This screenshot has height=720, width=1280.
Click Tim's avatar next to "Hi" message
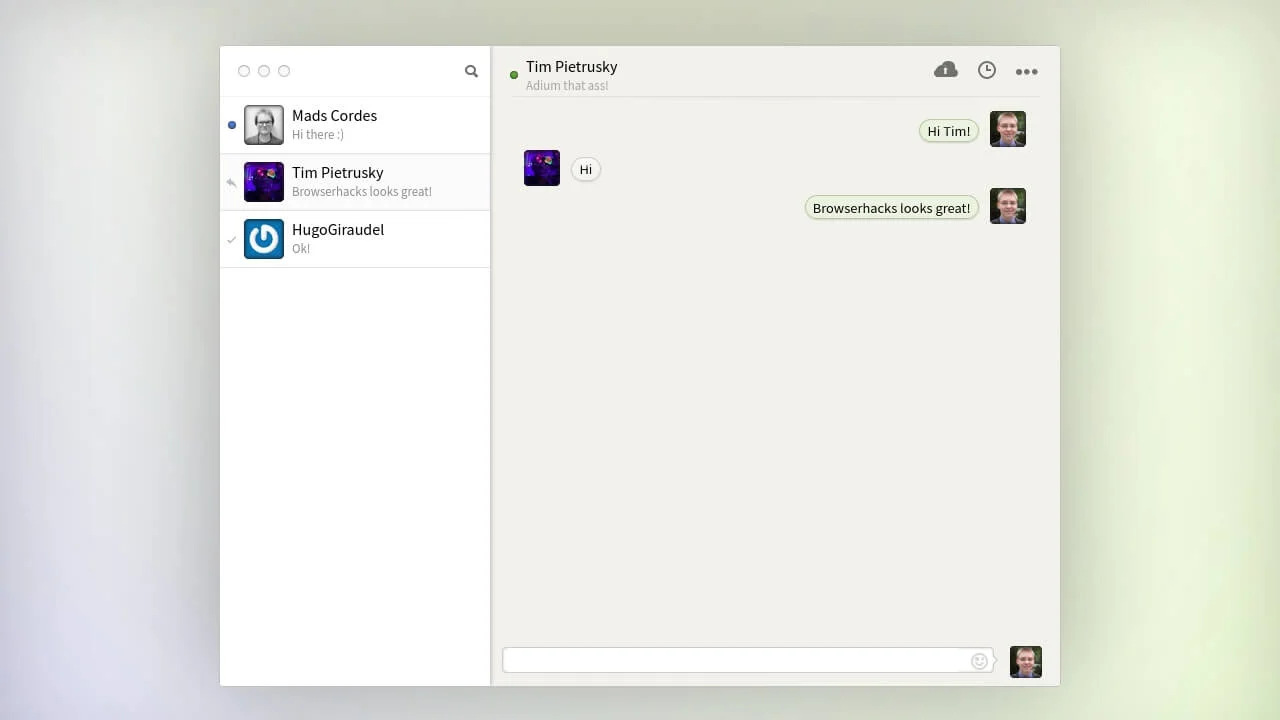click(x=542, y=168)
